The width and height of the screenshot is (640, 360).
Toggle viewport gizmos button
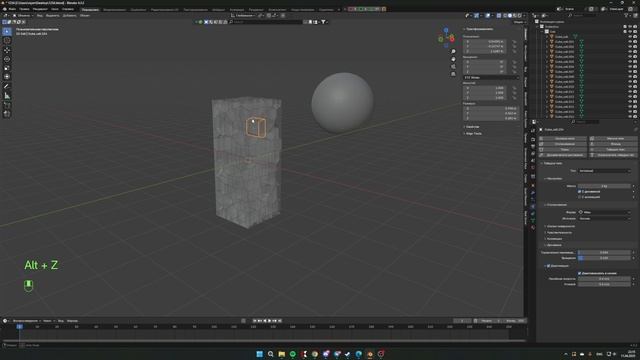click(x=476, y=16)
